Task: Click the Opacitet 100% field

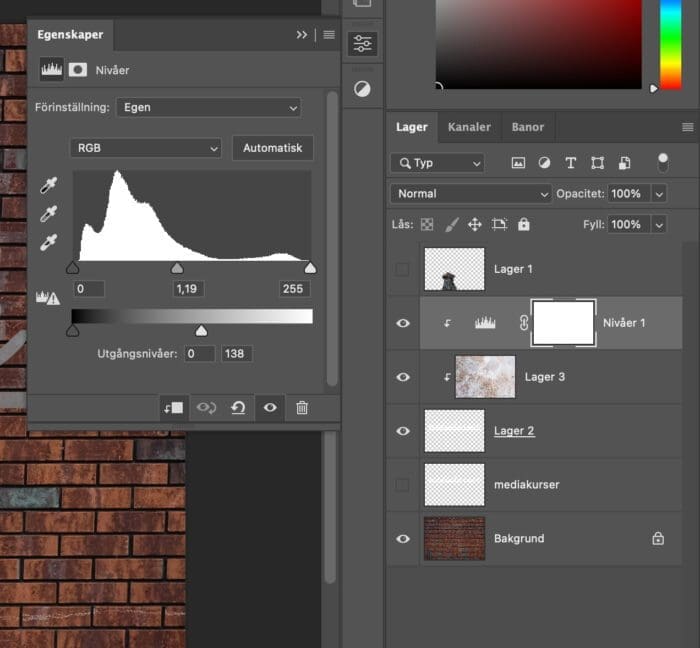Action: click(629, 194)
